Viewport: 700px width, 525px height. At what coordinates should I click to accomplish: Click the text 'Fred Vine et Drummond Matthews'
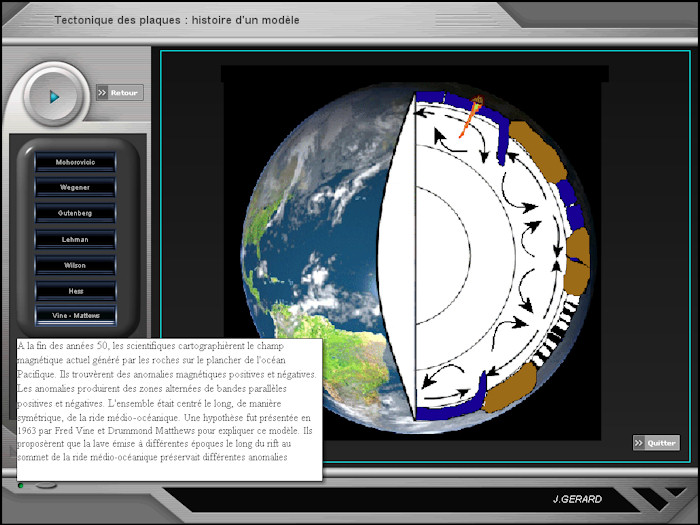click(125, 431)
